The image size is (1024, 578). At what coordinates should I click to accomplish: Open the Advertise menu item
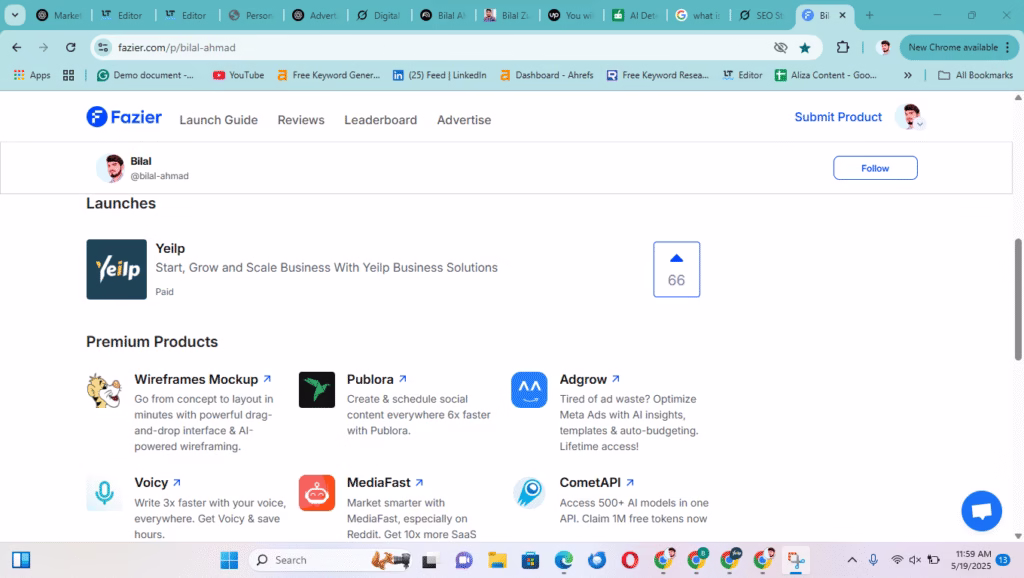click(464, 120)
